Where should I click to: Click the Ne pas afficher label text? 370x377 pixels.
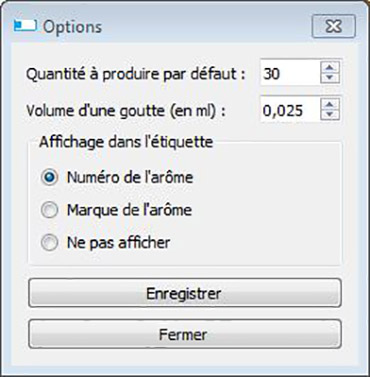(x=119, y=242)
